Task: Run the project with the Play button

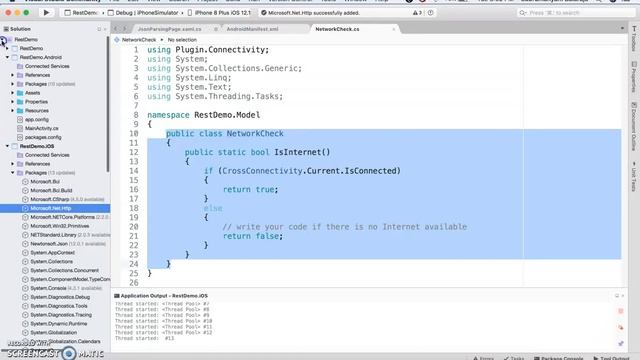Action: tap(46, 13)
